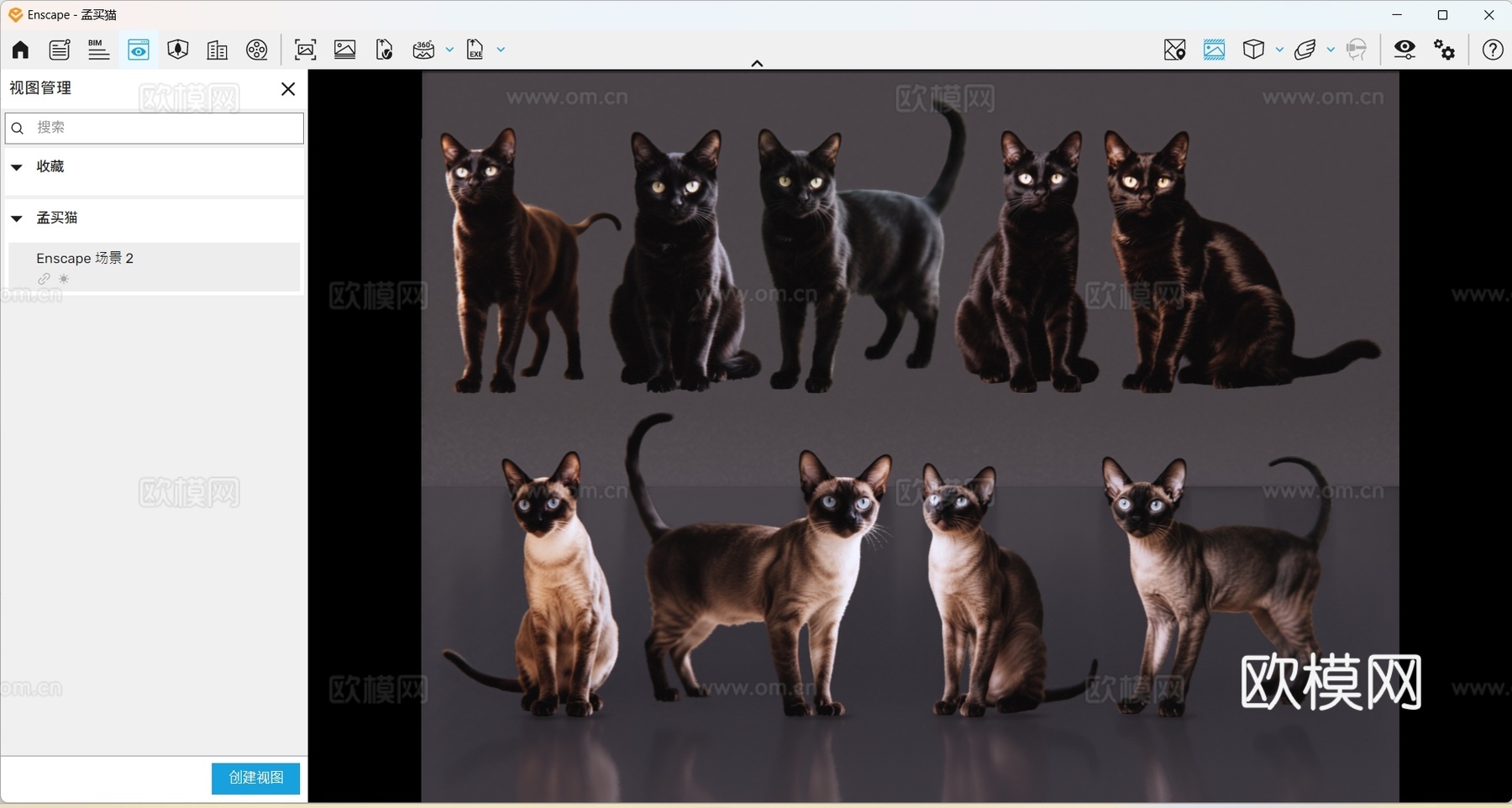
Task: Click the Home icon in toolbar
Action: click(x=20, y=50)
